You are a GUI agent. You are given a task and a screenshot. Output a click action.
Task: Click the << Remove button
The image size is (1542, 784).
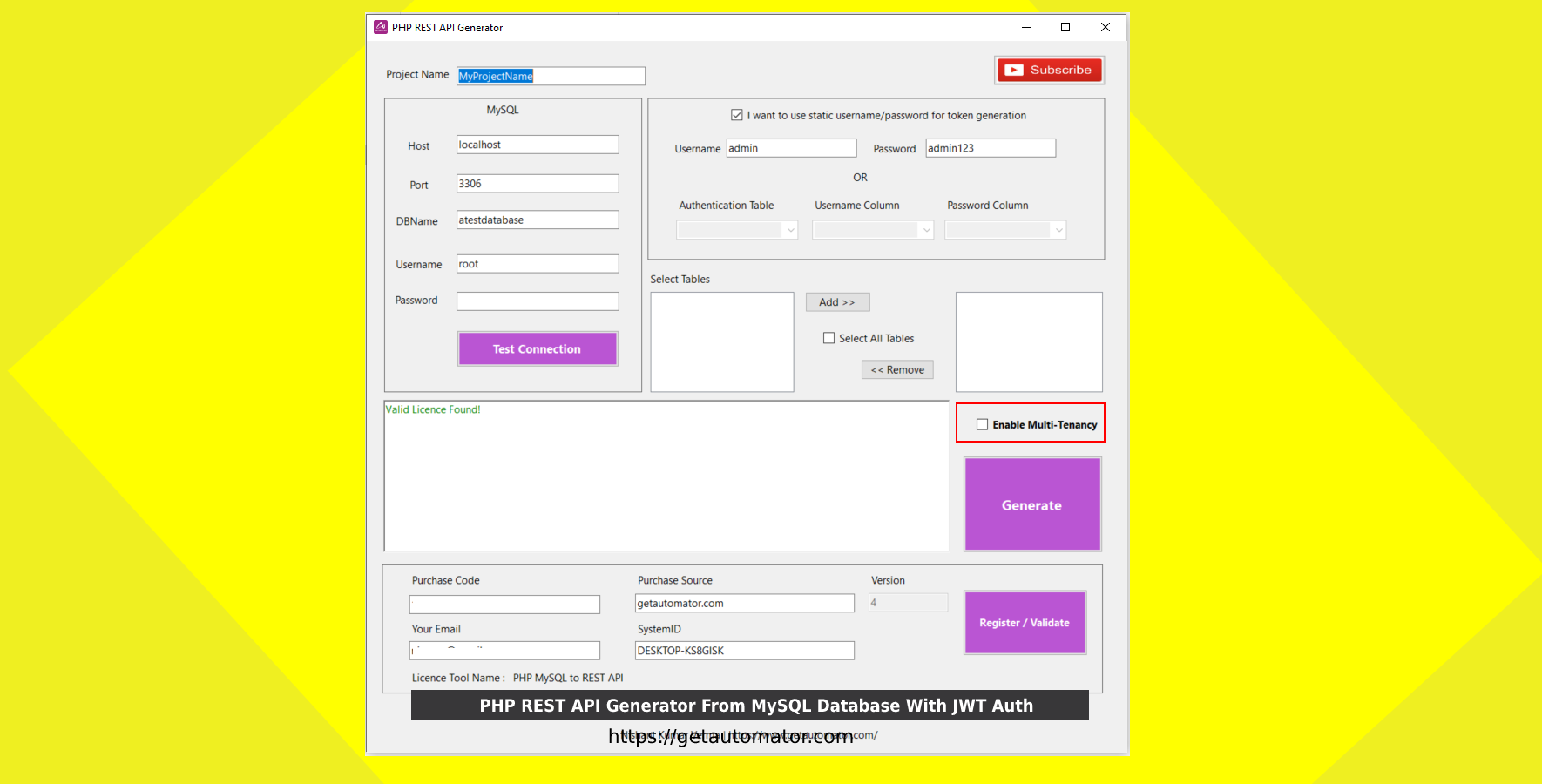click(897, 369)
